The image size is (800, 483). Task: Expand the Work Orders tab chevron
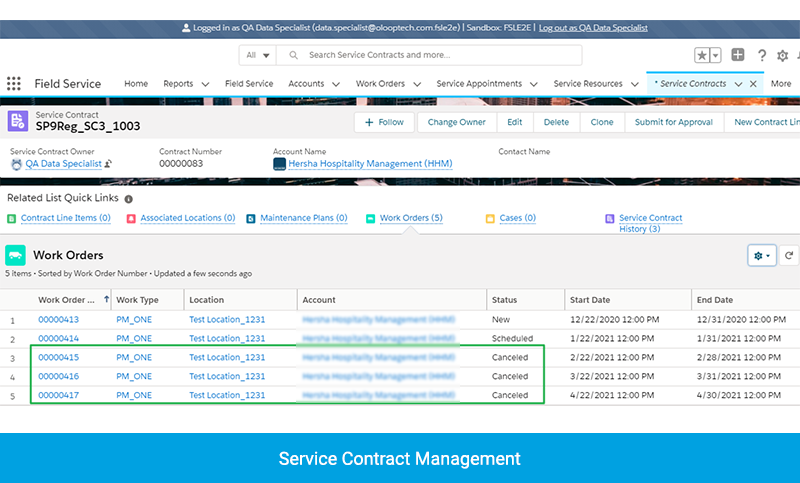click(417, 84)
